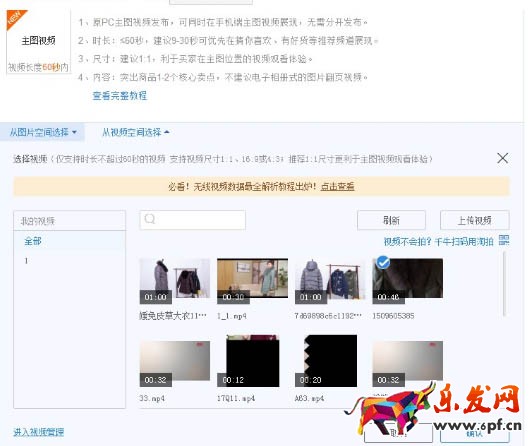Open the 查看完整教程 link
This screenshot has height=446, width=532.
click(x=120, y=96)
